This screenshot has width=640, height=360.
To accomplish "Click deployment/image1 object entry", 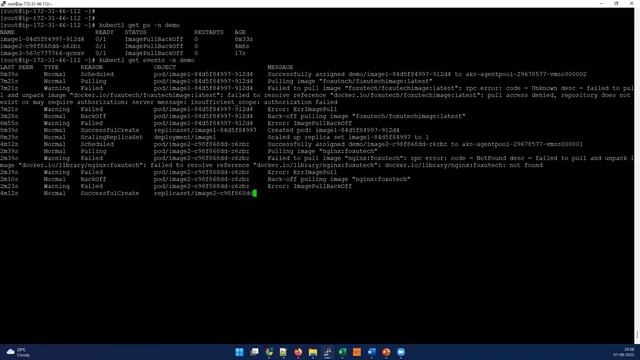I will (x=185, y=137).
